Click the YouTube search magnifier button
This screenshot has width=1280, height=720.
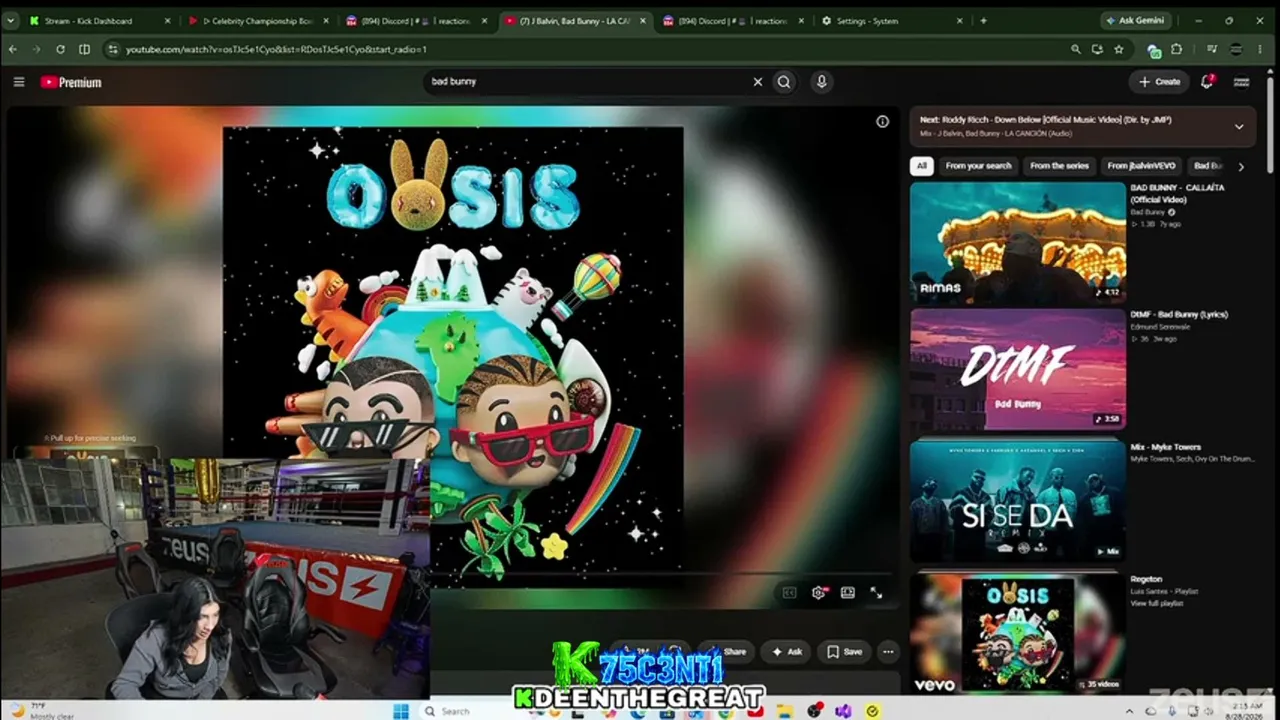click(x=784, y=82)
